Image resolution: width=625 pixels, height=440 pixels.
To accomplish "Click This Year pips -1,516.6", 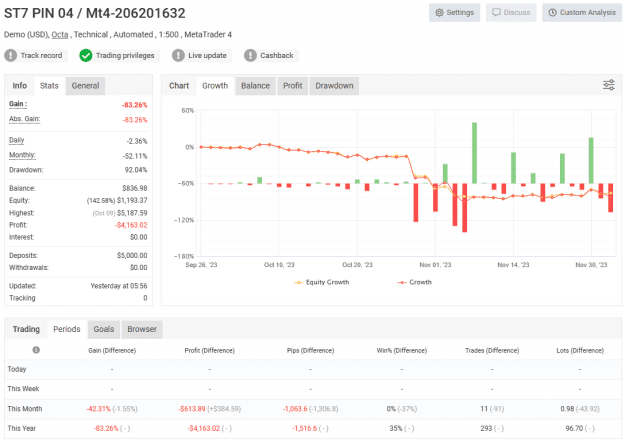I will 305,428.
